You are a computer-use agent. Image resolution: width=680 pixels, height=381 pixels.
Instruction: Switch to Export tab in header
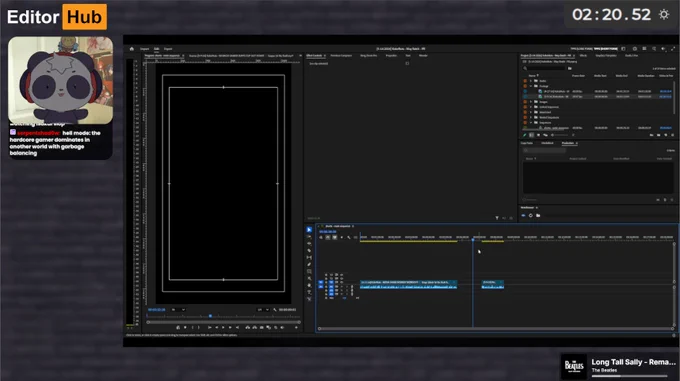pos(168,49)
